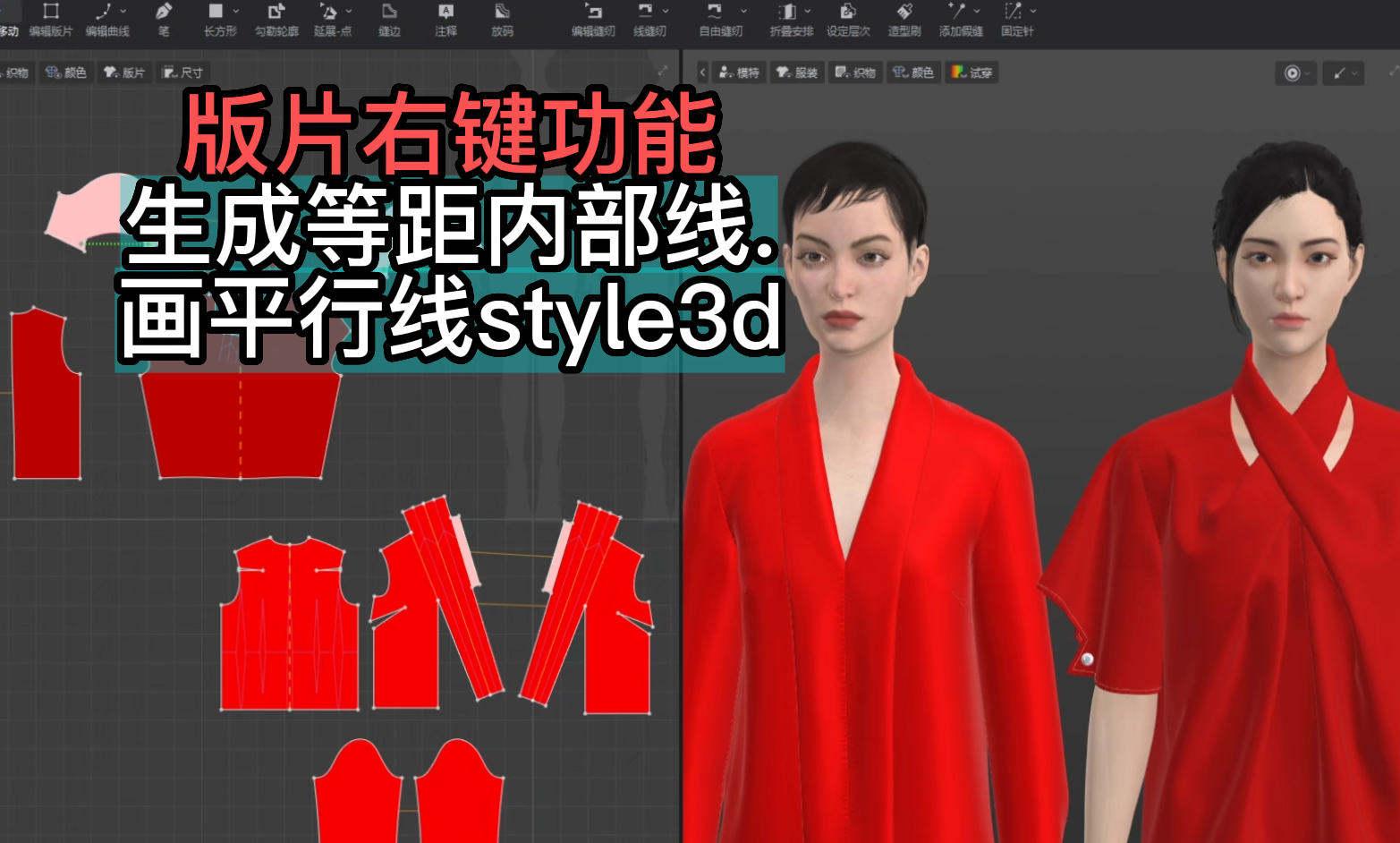Open the 2D window 织物 display menu
This screenshot has width=1400, height=843.
point(15,72)
